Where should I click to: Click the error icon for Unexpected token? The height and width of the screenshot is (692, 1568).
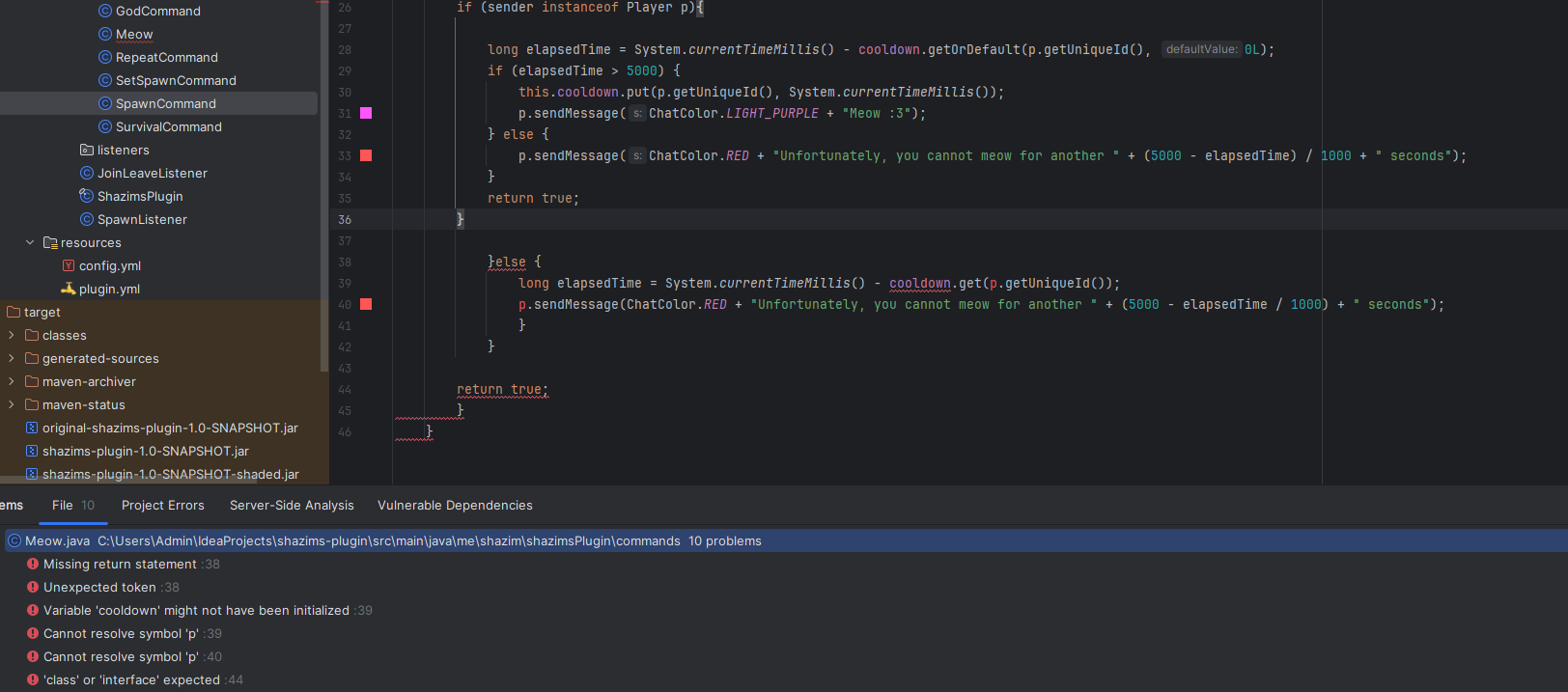click(x=33, y=587)
